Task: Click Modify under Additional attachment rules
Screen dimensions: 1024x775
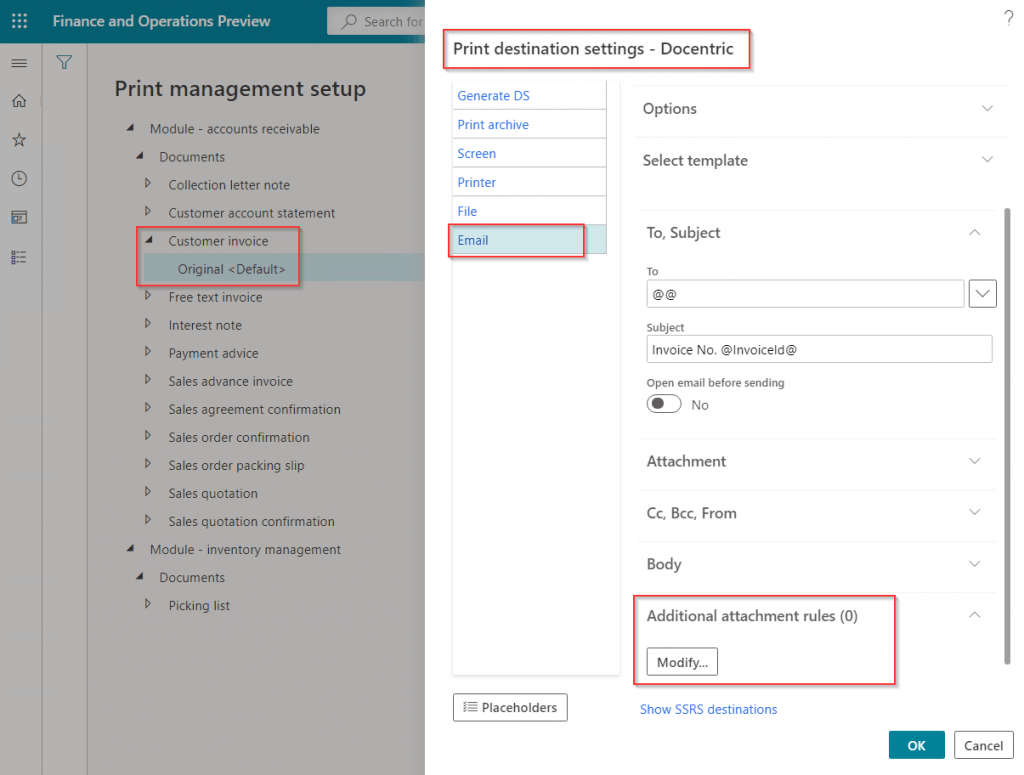Action: click(681, 661)
